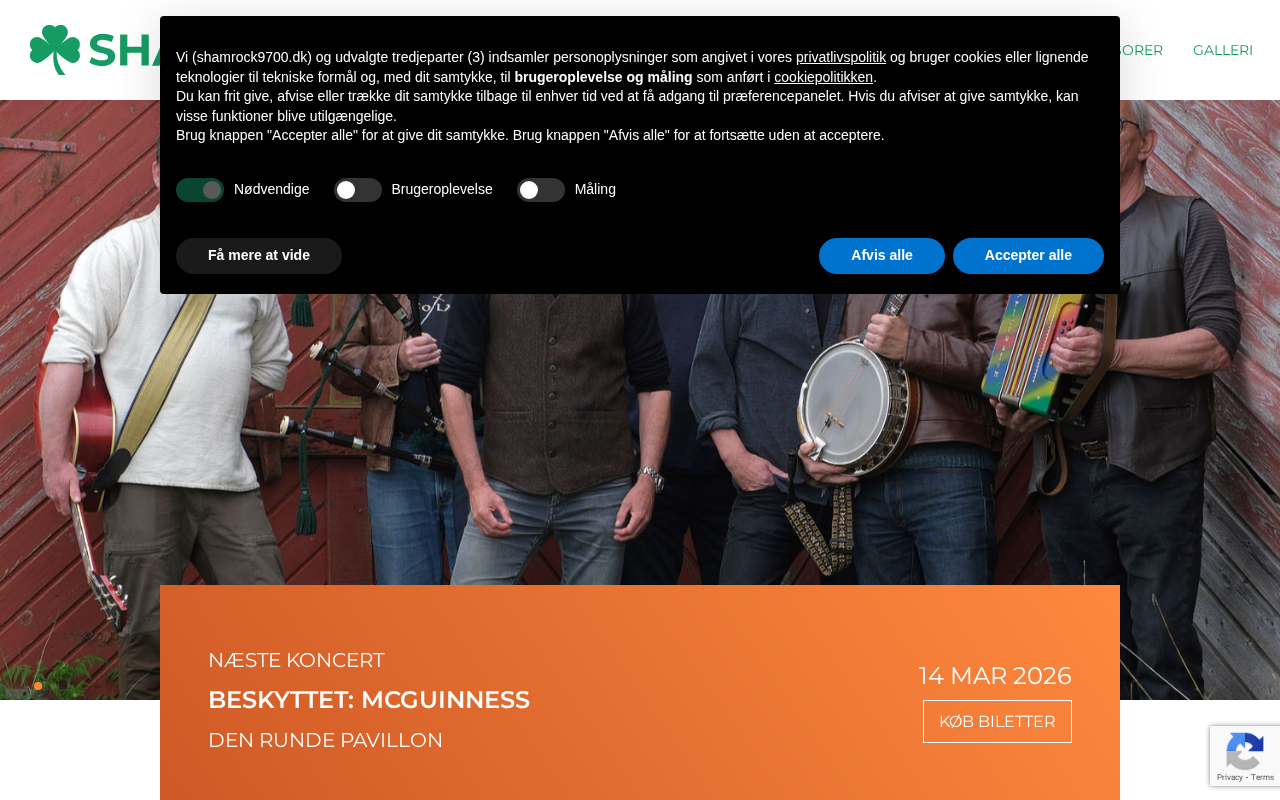This screenshot has height=800, width=1280.
Task: Open the cookiepolitikken link
Action: tap(823, 77)
